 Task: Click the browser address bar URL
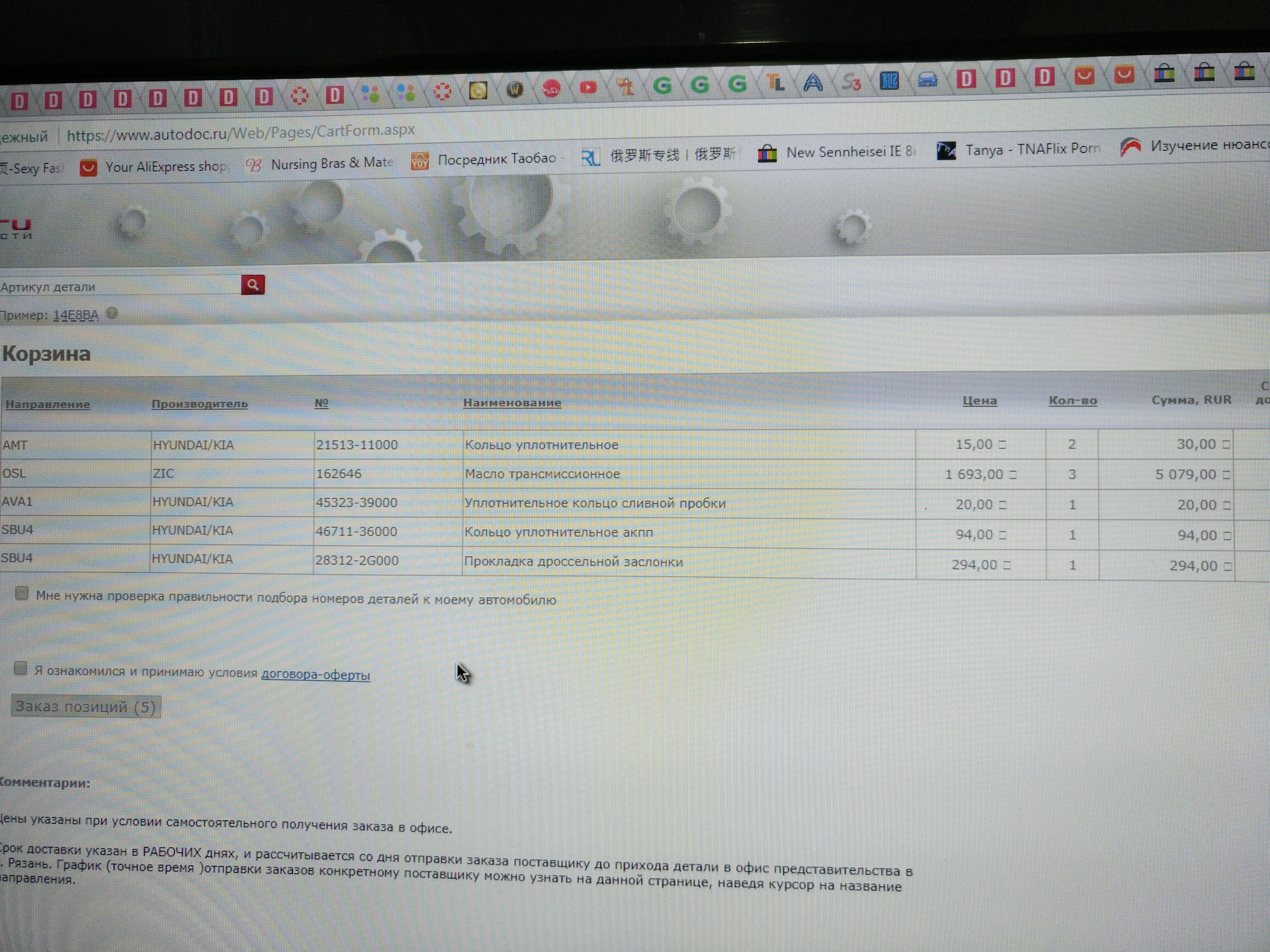[241, 133]
